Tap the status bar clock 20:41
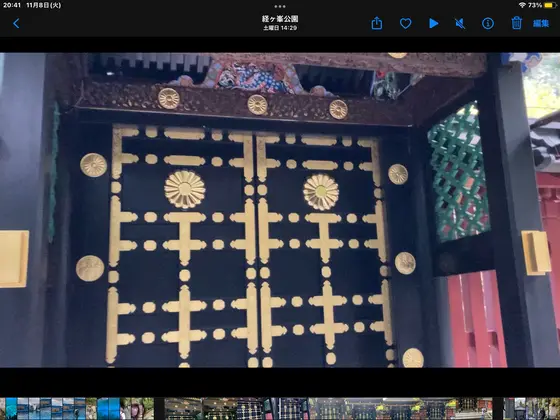Screen dimensions: 560x420 12,5
